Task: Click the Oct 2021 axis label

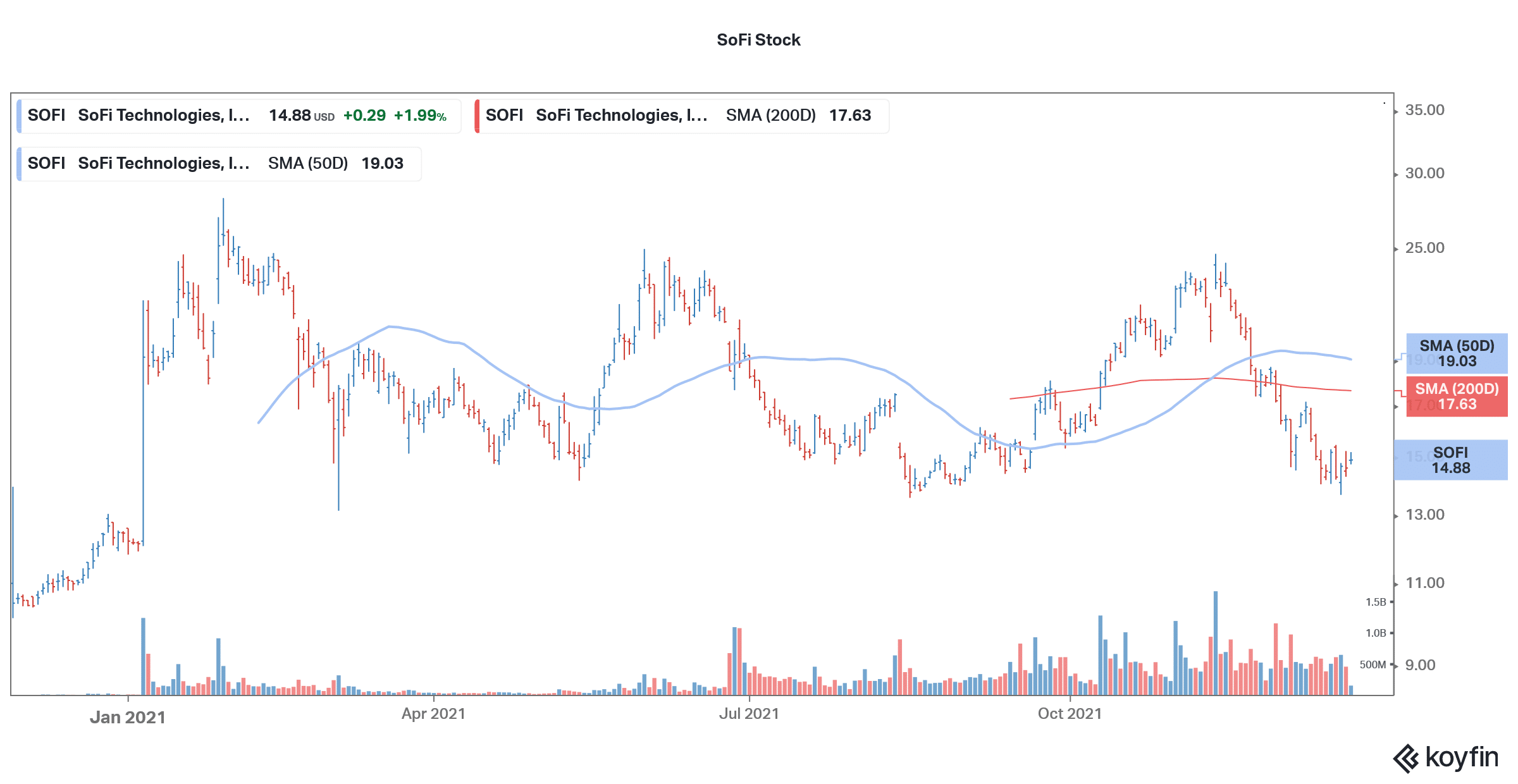Action: [x=1070, y=714]
